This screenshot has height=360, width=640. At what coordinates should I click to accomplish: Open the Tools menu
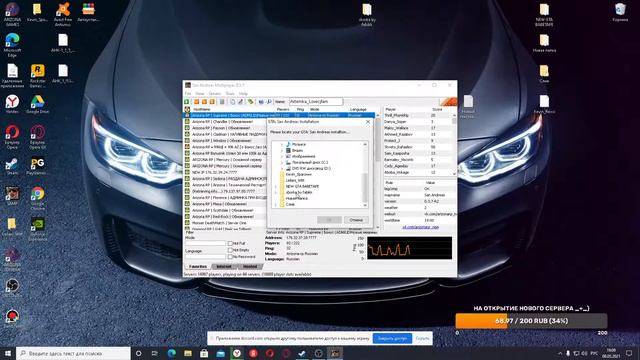pos(230,93)
